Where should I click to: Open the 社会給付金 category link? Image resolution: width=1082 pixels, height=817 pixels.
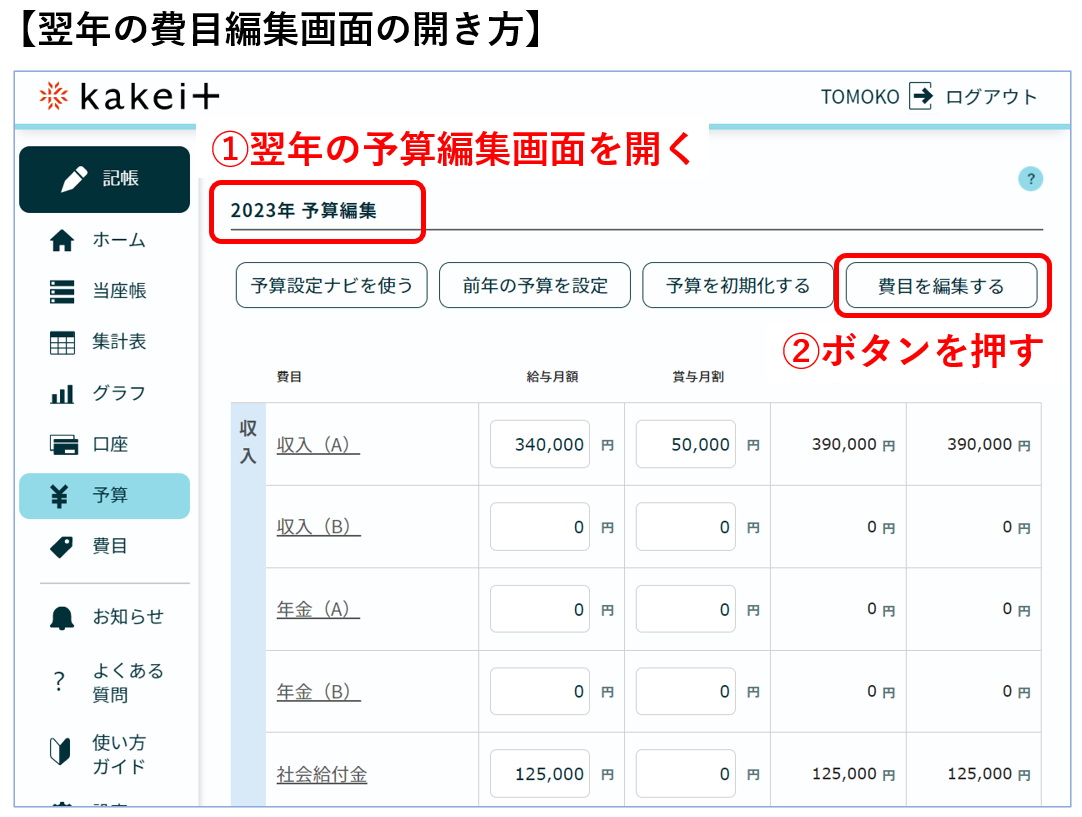point(321,774)
